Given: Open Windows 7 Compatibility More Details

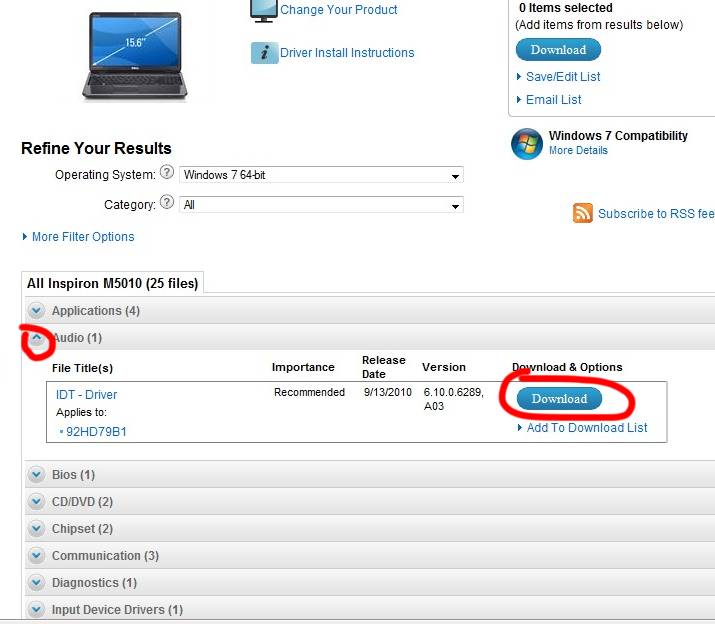Looking at the screenshot, I should coord(578,151).
